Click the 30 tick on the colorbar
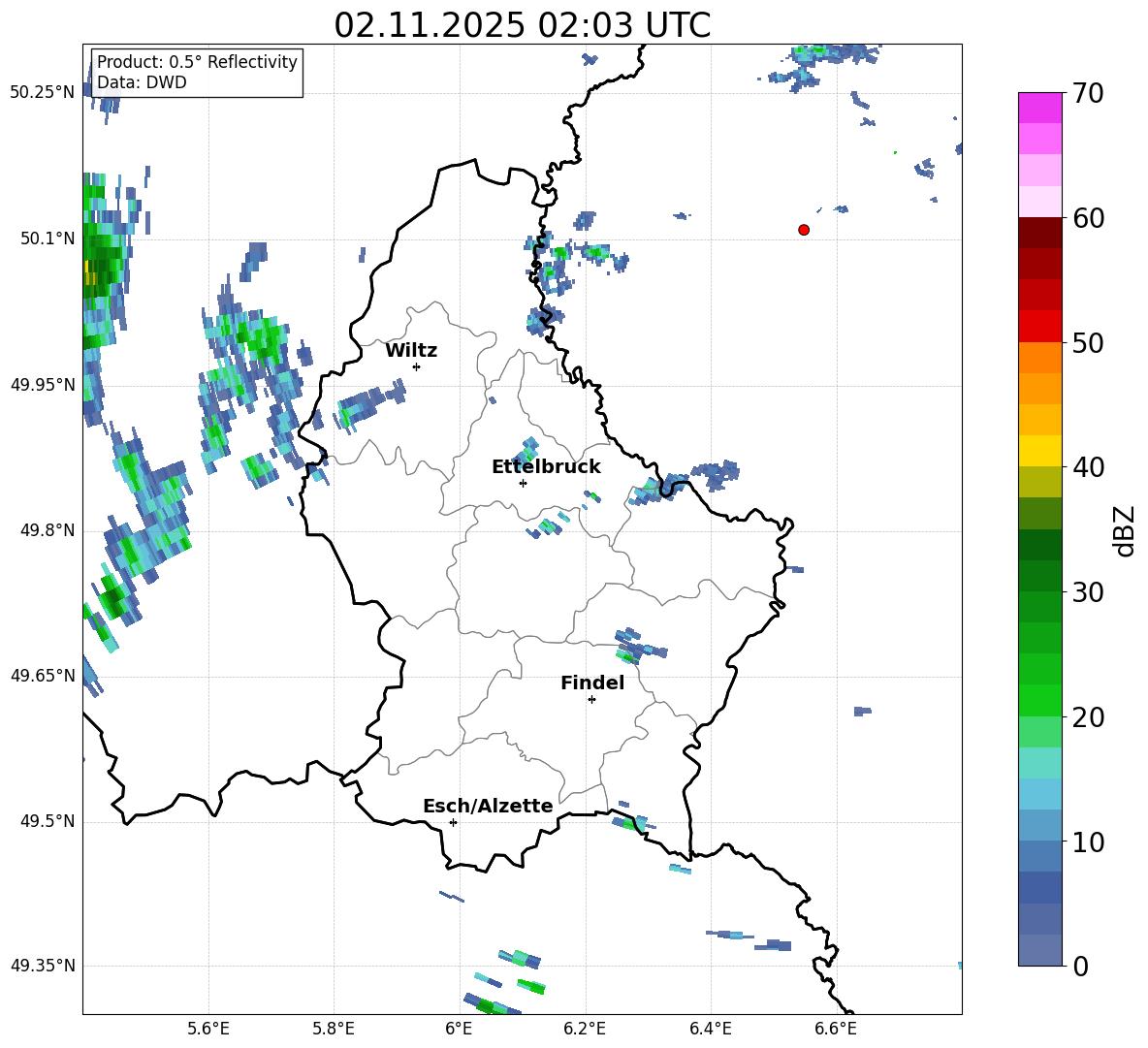This screenshot has width=1148, height=1048. click(1087, 592)
